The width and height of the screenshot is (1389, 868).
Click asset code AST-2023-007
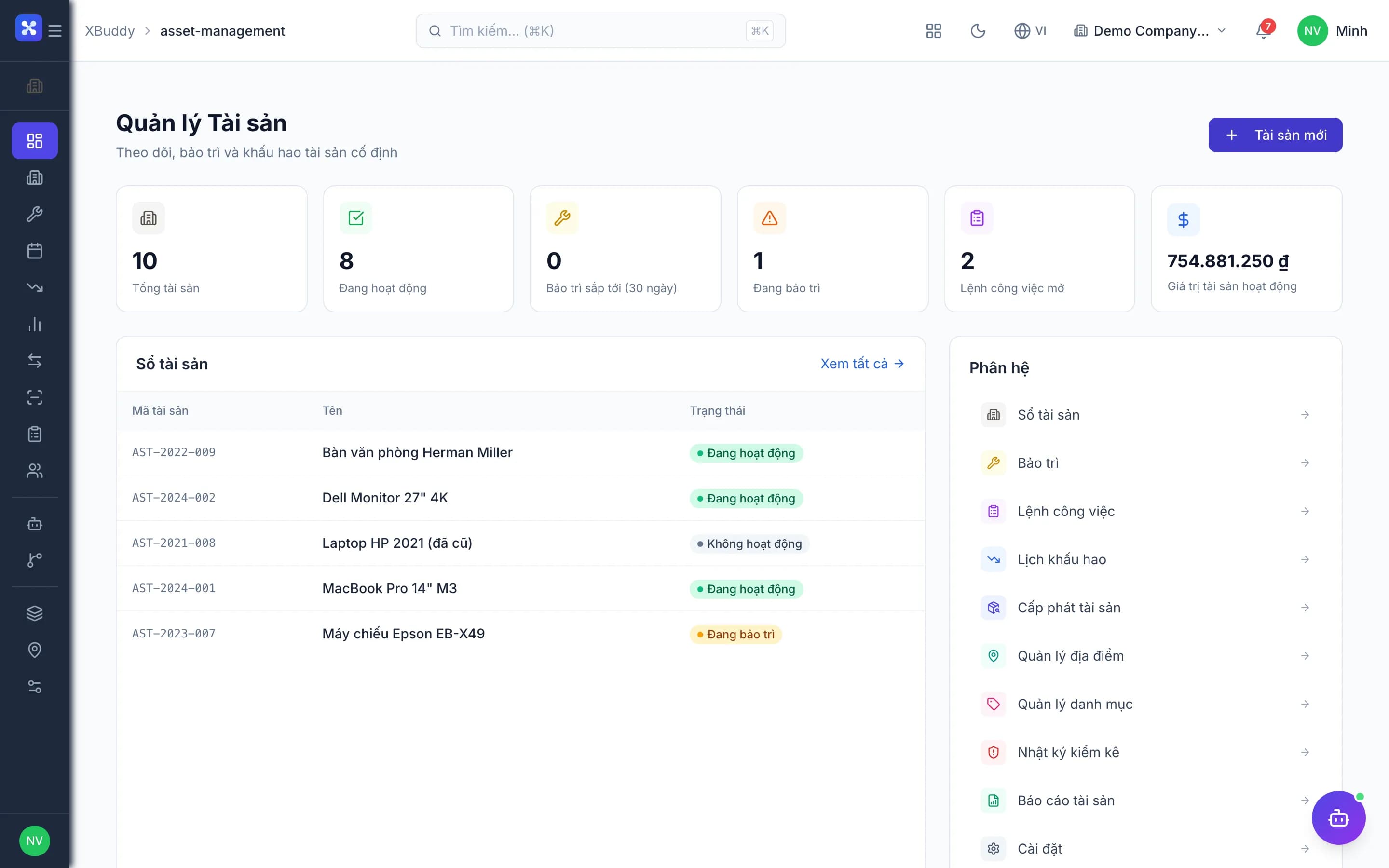click(x=174, y=634)
